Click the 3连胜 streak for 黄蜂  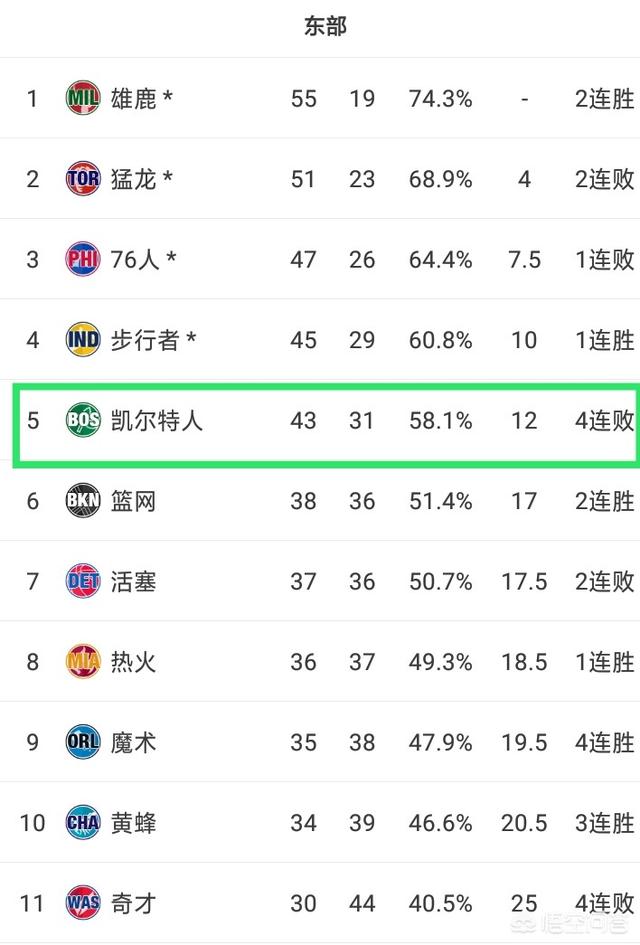(x=605, y=823)
